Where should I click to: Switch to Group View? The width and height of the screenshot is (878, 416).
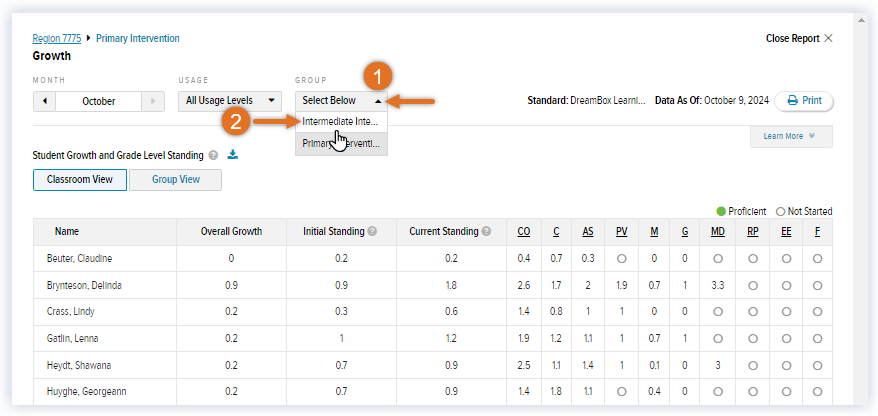175,180
